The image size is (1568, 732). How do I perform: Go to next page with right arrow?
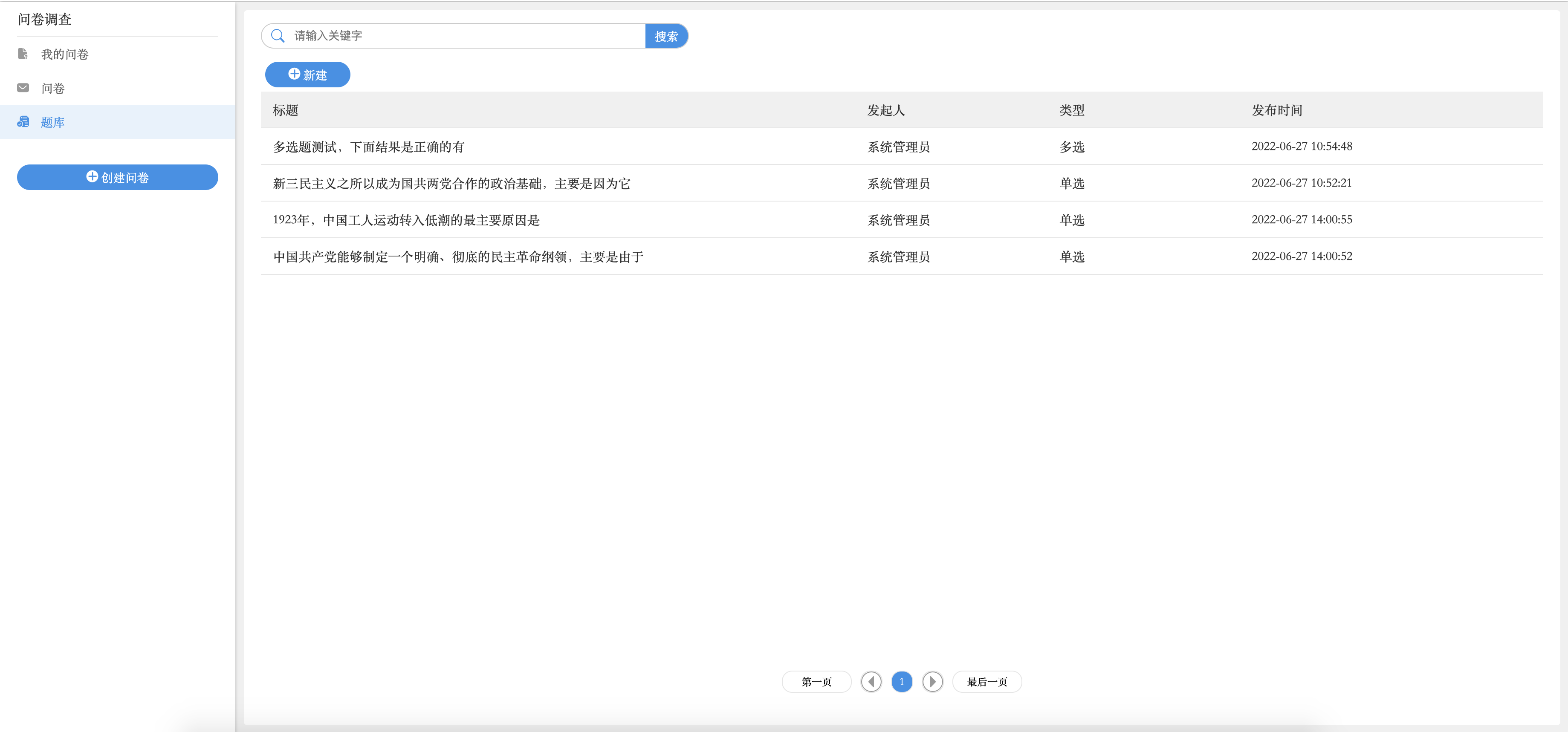point(932,681)
